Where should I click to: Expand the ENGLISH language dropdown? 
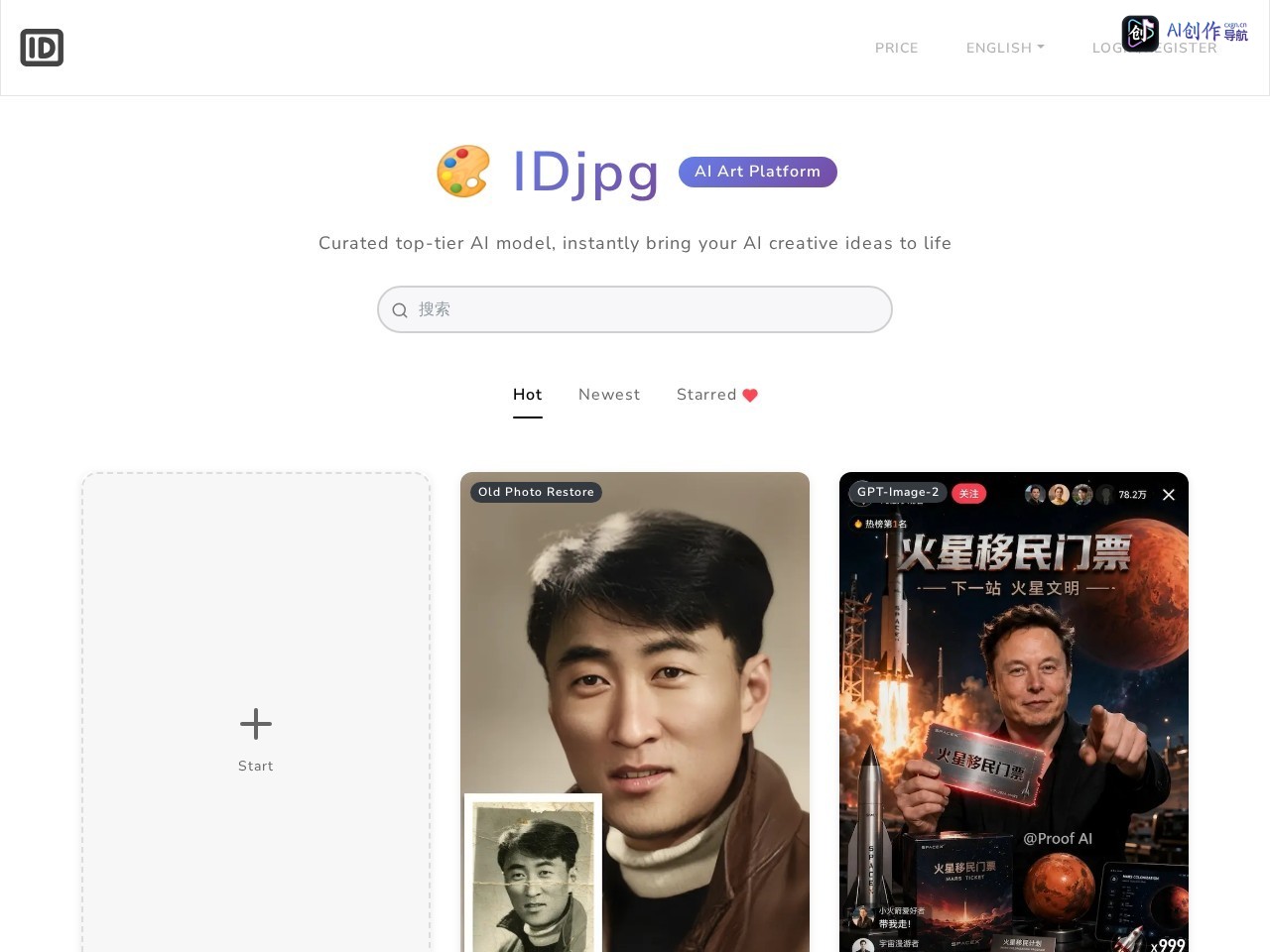tap(1005, 48)
